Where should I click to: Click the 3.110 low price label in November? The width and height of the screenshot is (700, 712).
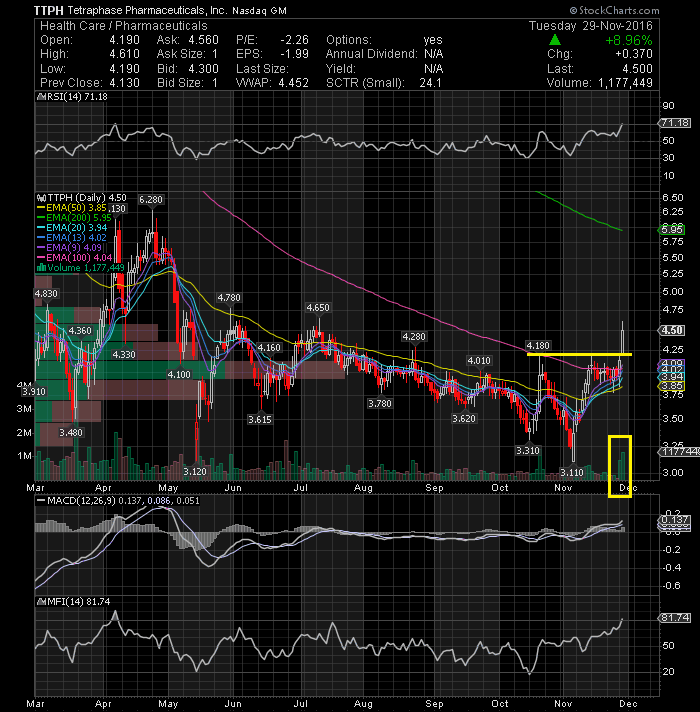click(x=572, y=473)
